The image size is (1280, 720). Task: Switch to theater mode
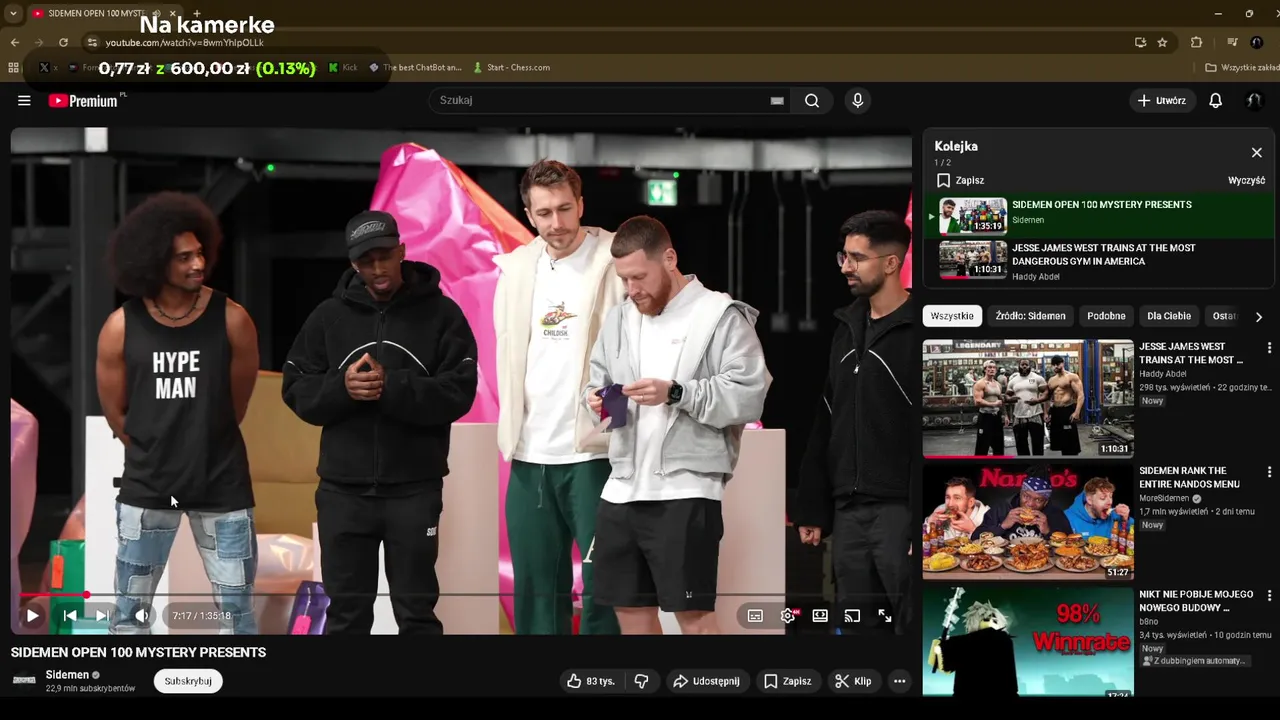(x=820, y=616)
